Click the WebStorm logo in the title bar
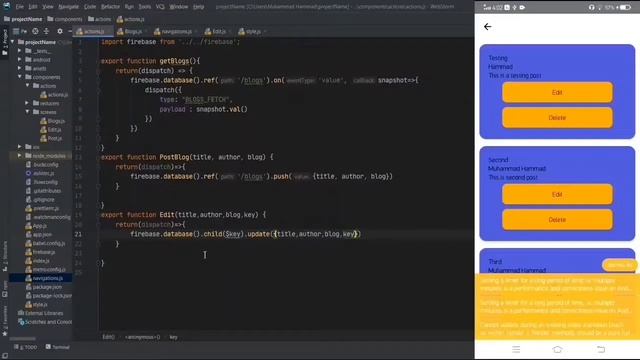Screen dimensions: 640x360 click(7, 6)
